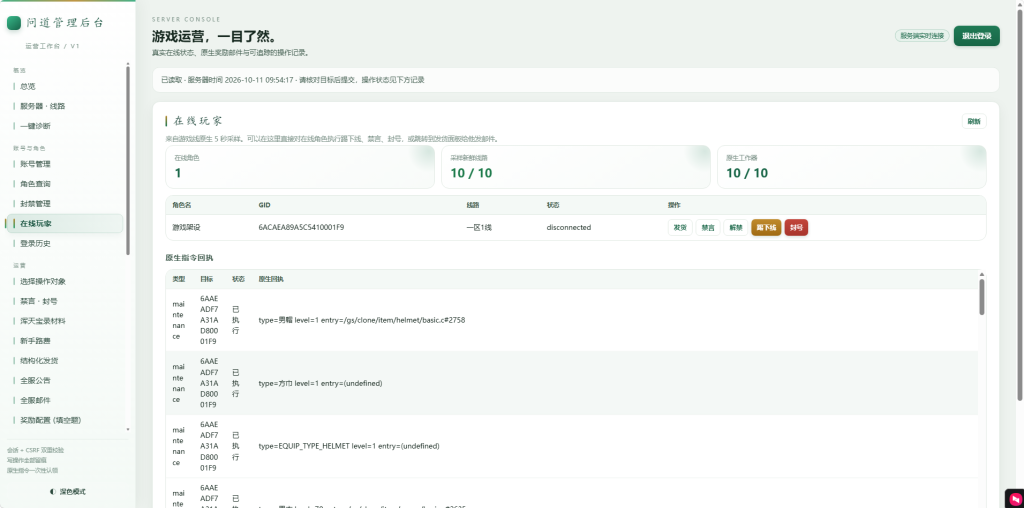Click the server time status message bar
This screenshot has width=1024, height=508.
(x=575, y=80)
